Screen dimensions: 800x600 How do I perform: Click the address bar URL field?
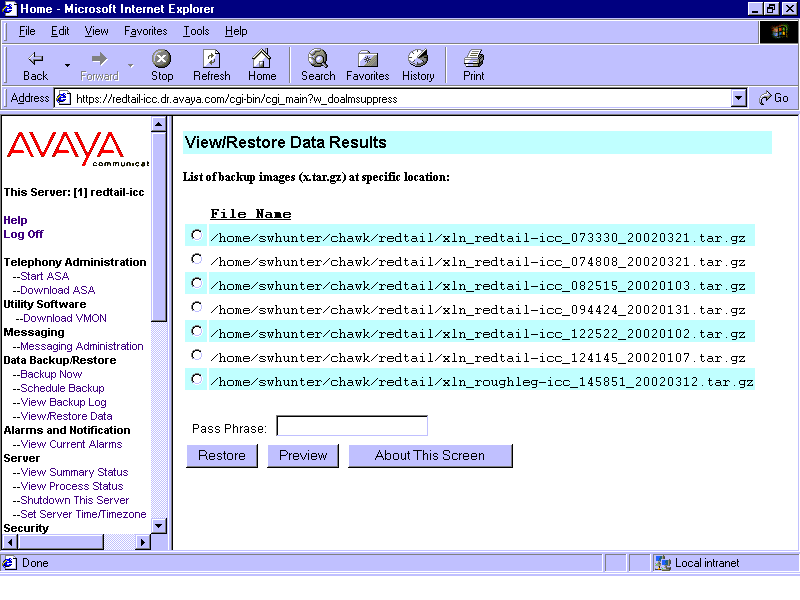tap(401, 98)
